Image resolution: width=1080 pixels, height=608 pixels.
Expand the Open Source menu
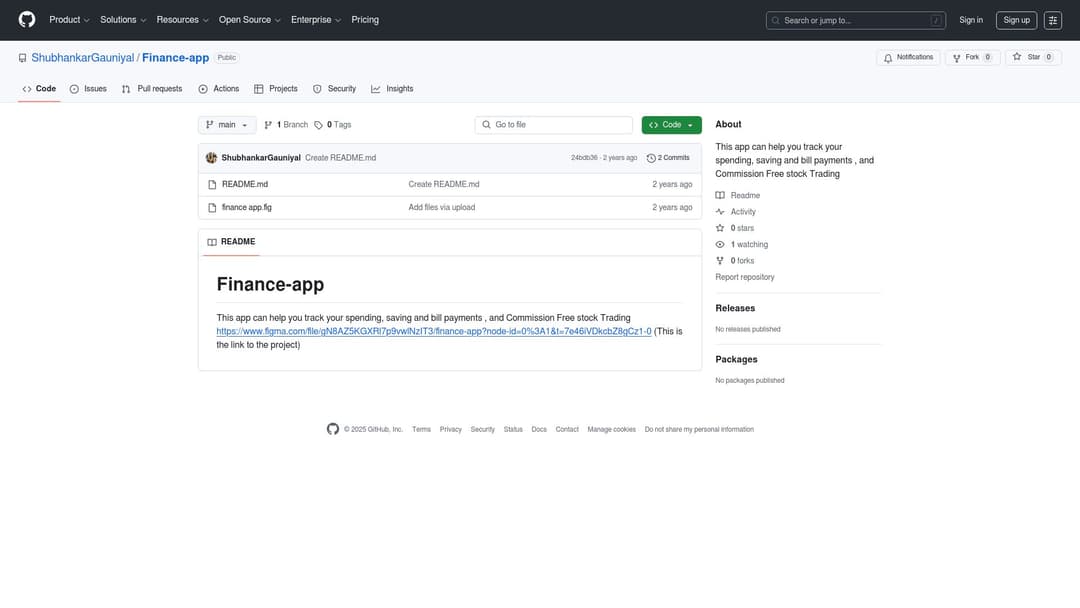coord(249,20)
